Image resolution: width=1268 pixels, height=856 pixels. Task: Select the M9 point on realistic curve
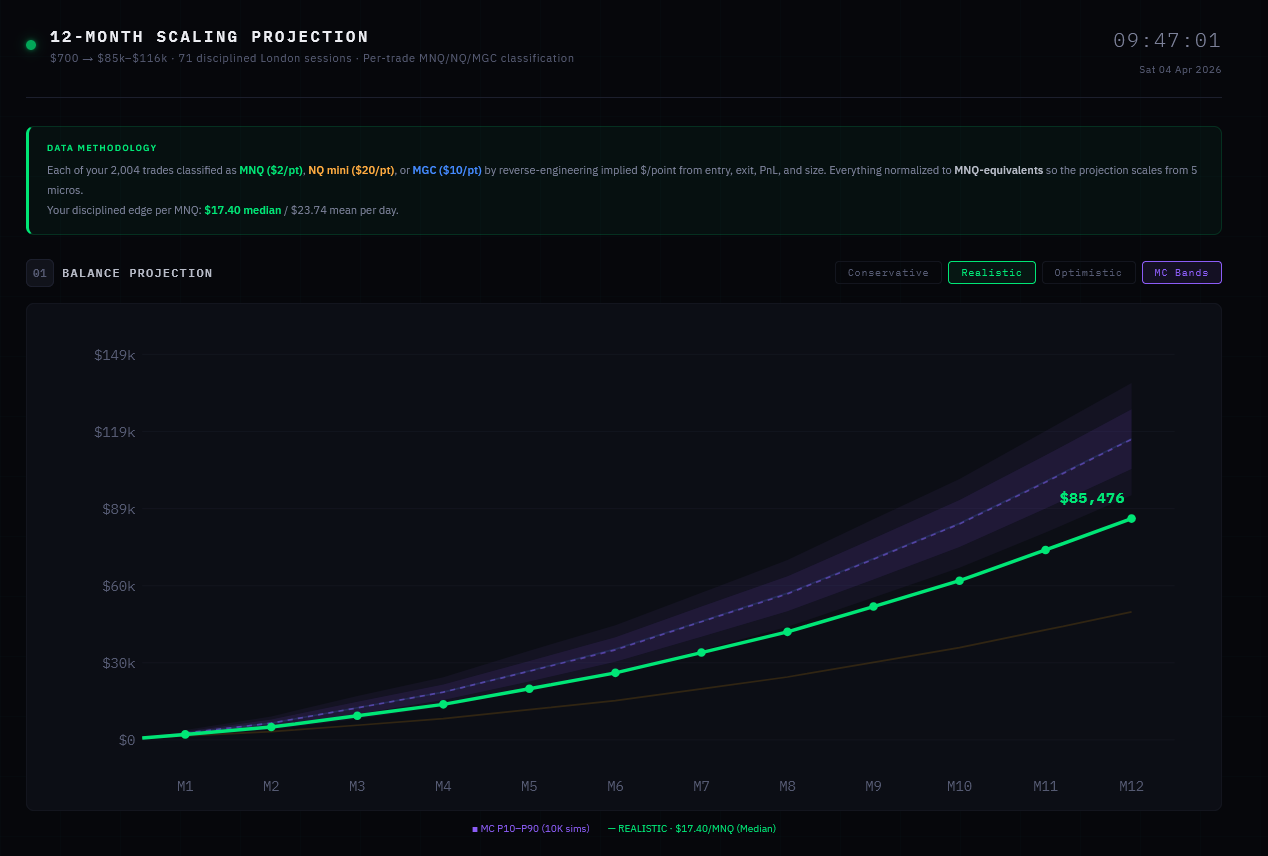point(873,607)
